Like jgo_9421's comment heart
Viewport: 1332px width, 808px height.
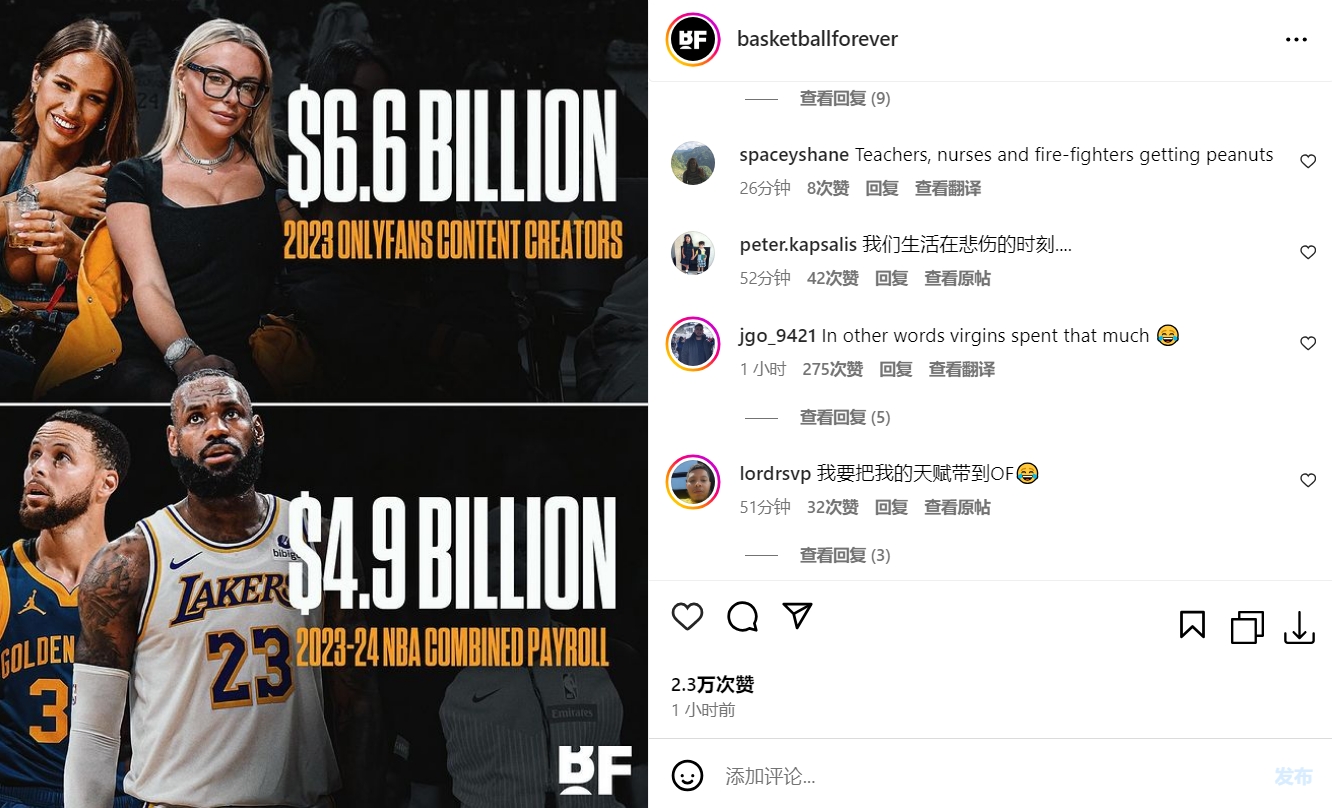(x=1308, y=343)
